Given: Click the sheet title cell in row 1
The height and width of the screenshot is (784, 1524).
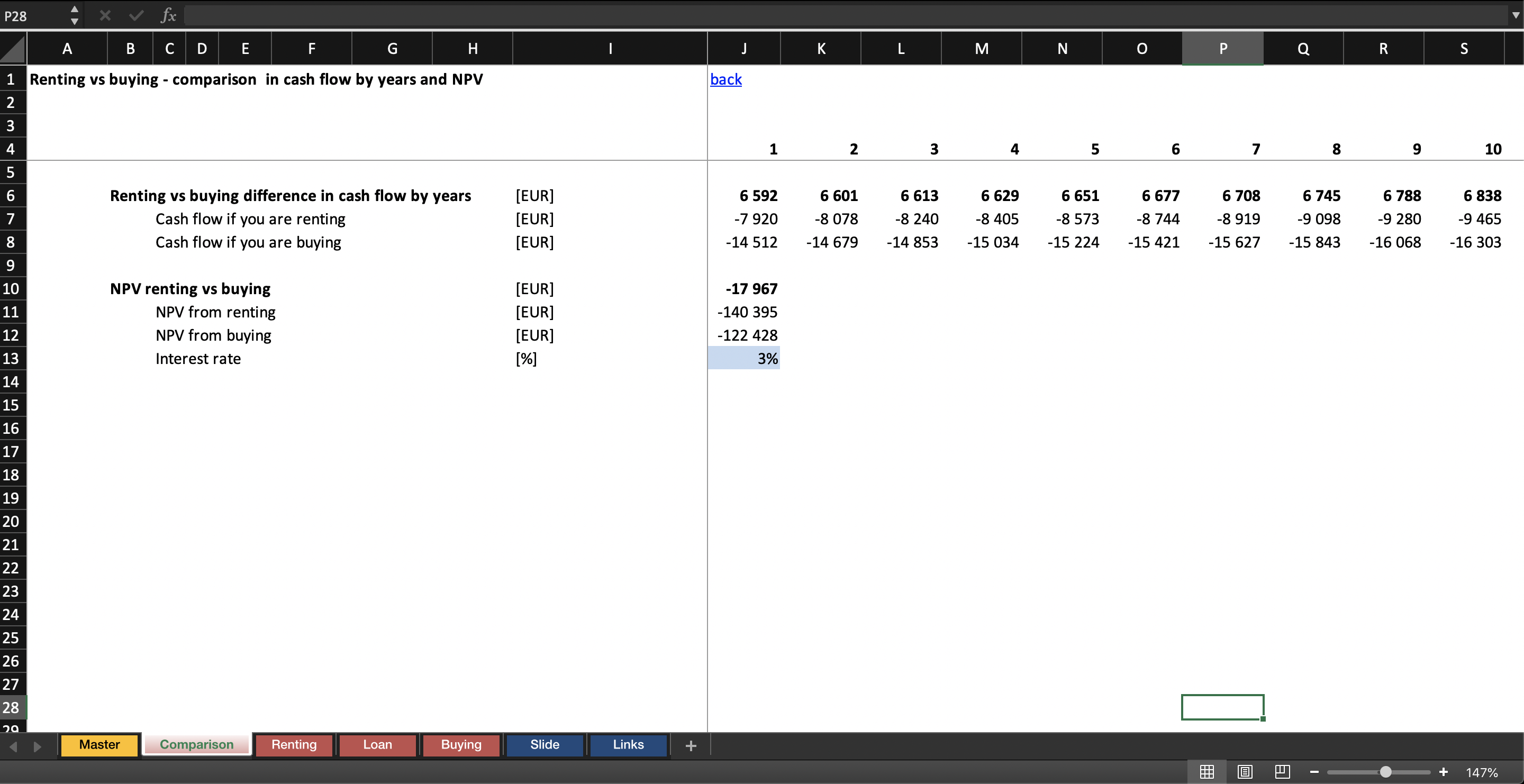Looking at the screenshot, I should pos(256,79).
